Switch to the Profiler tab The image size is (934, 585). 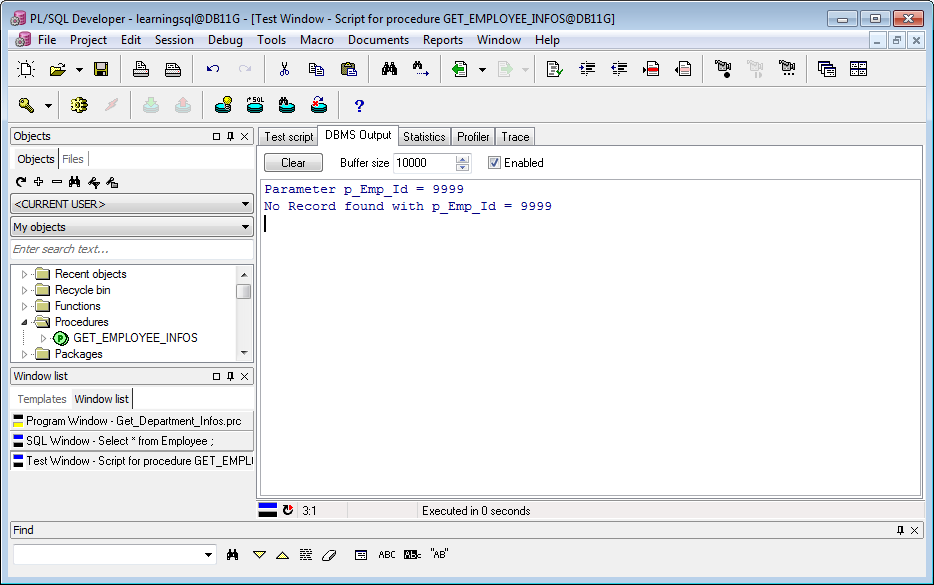pyautogui.click(x=473, y=137)
